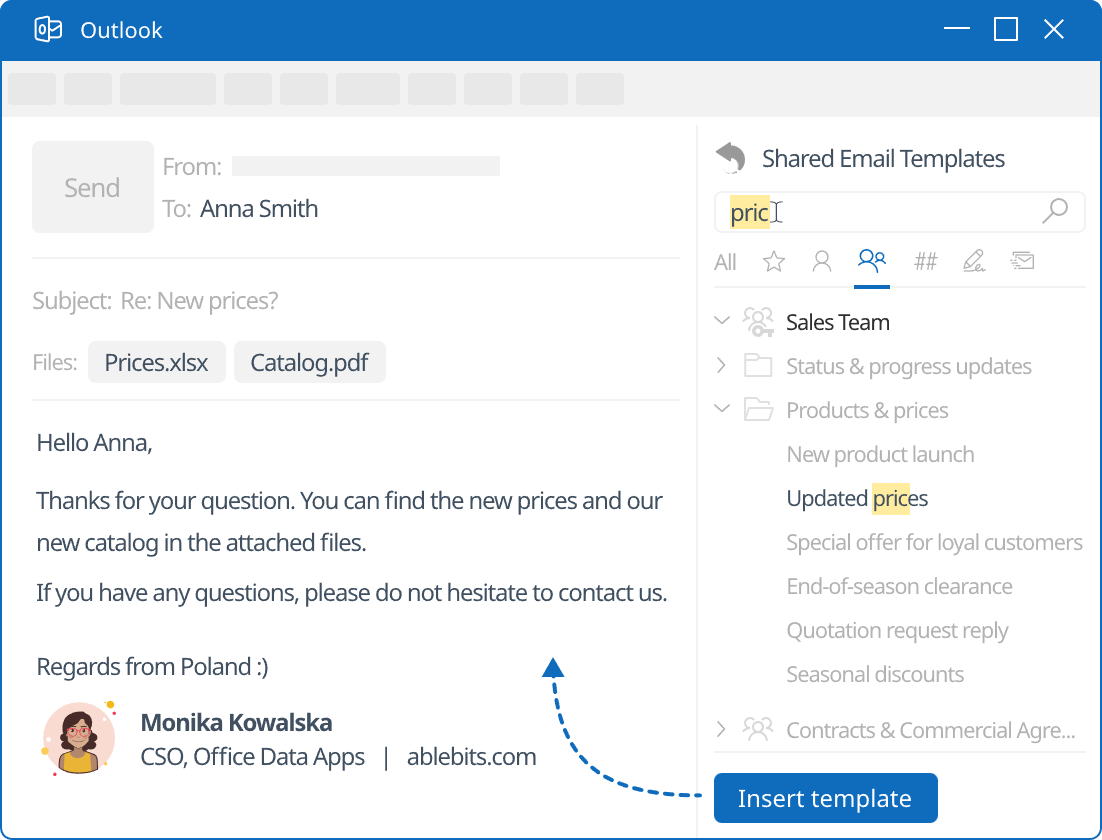Open the Shortcuts hashtag icon
1102x840 pixels.
pyautogui.click(x=925, y=261)
